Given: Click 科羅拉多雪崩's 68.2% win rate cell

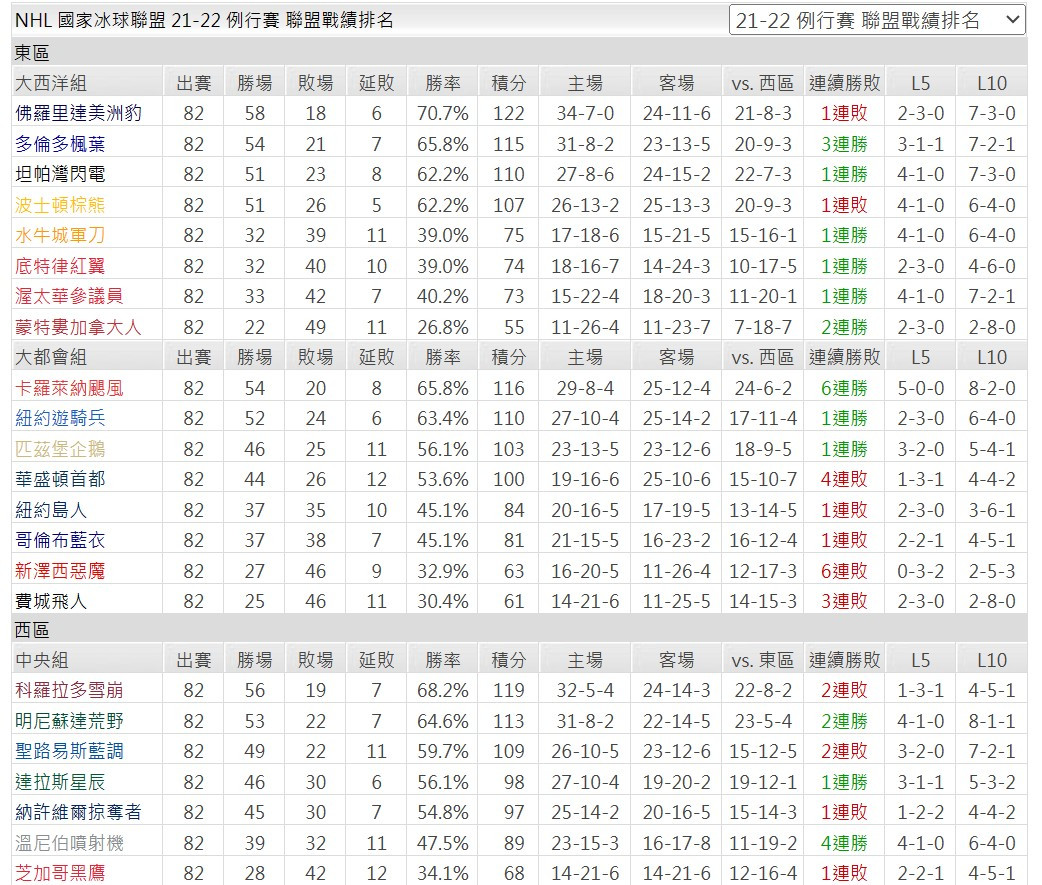Looking at the screenshot, I should 443,690.
